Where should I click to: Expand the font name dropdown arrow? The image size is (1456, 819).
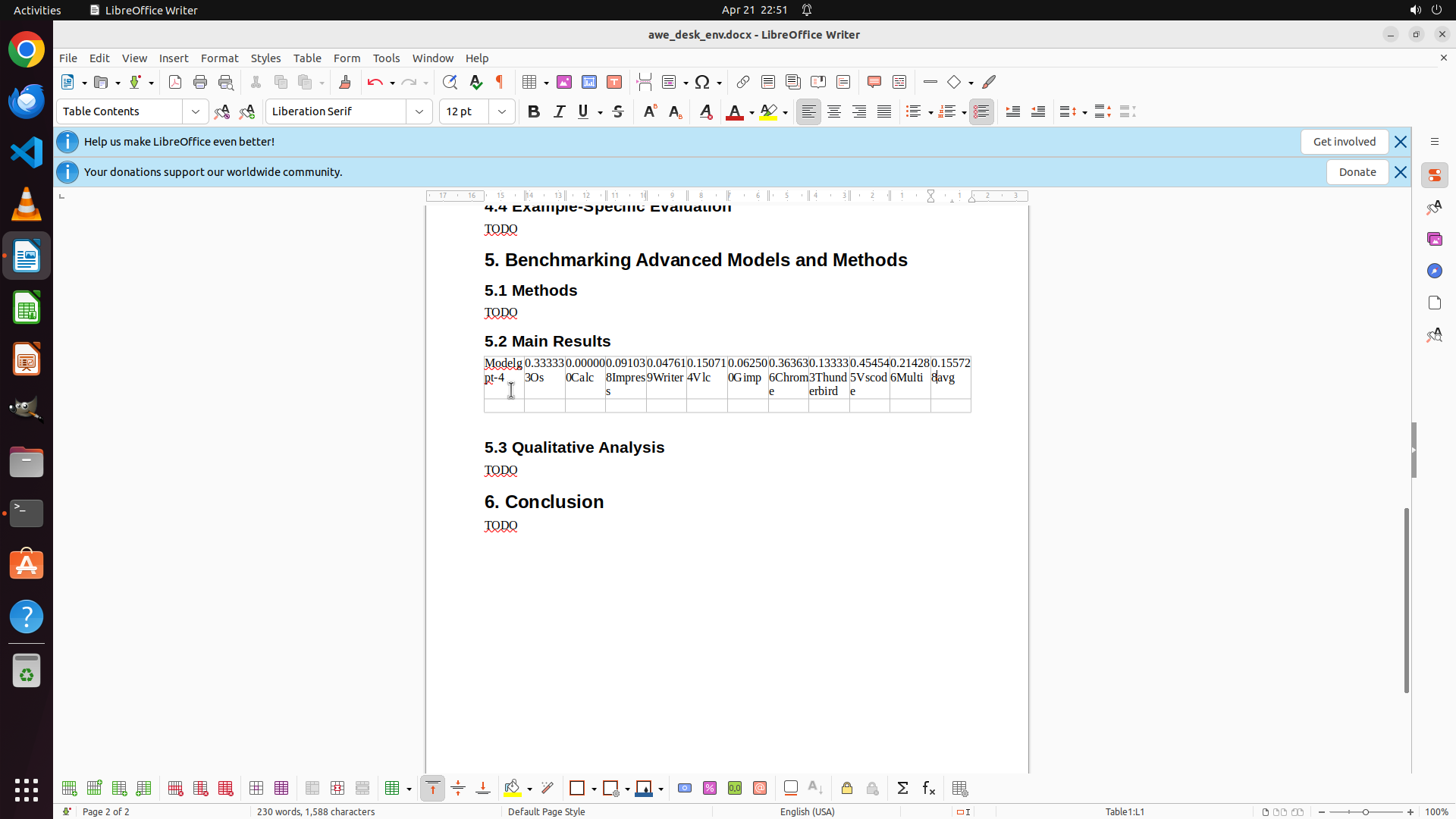pyautogui.click(x=419, y=111)
